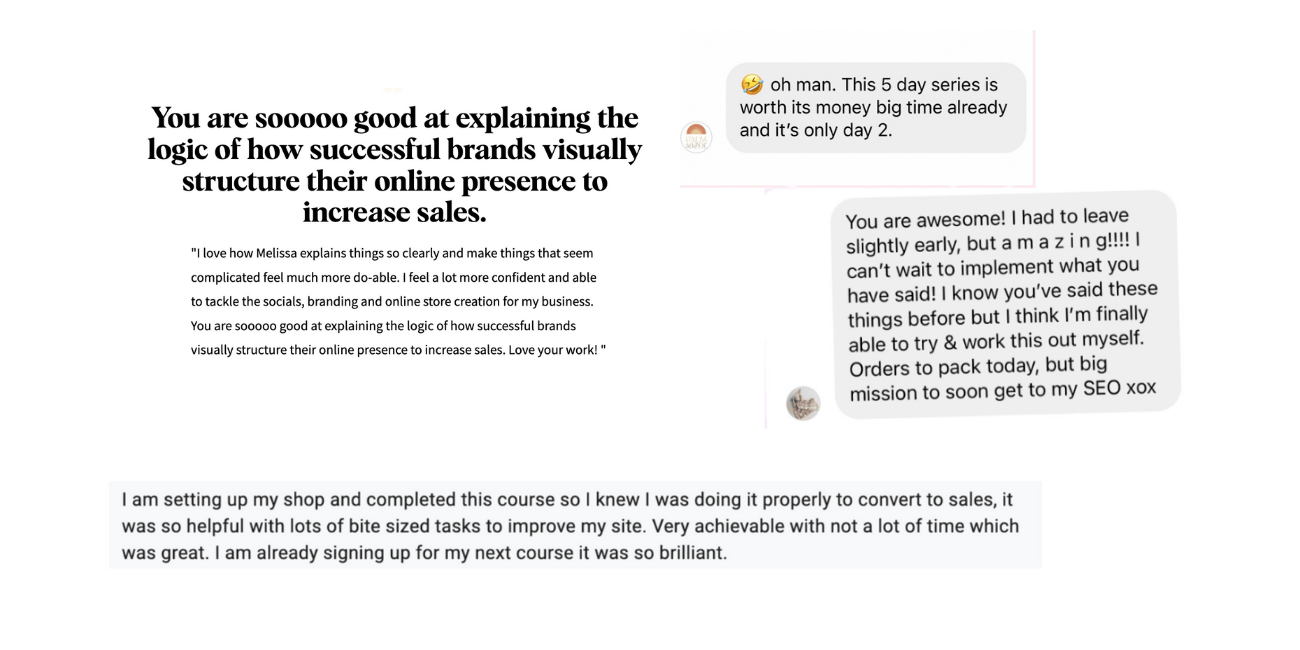
Task: Click the line "worth its money big time already"
Action: (873, 108)
